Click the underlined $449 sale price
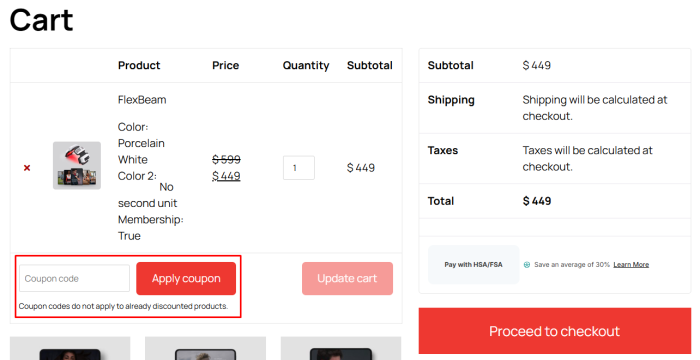Image resolution: width=700 pixels, height=360 pixels. 226,176
